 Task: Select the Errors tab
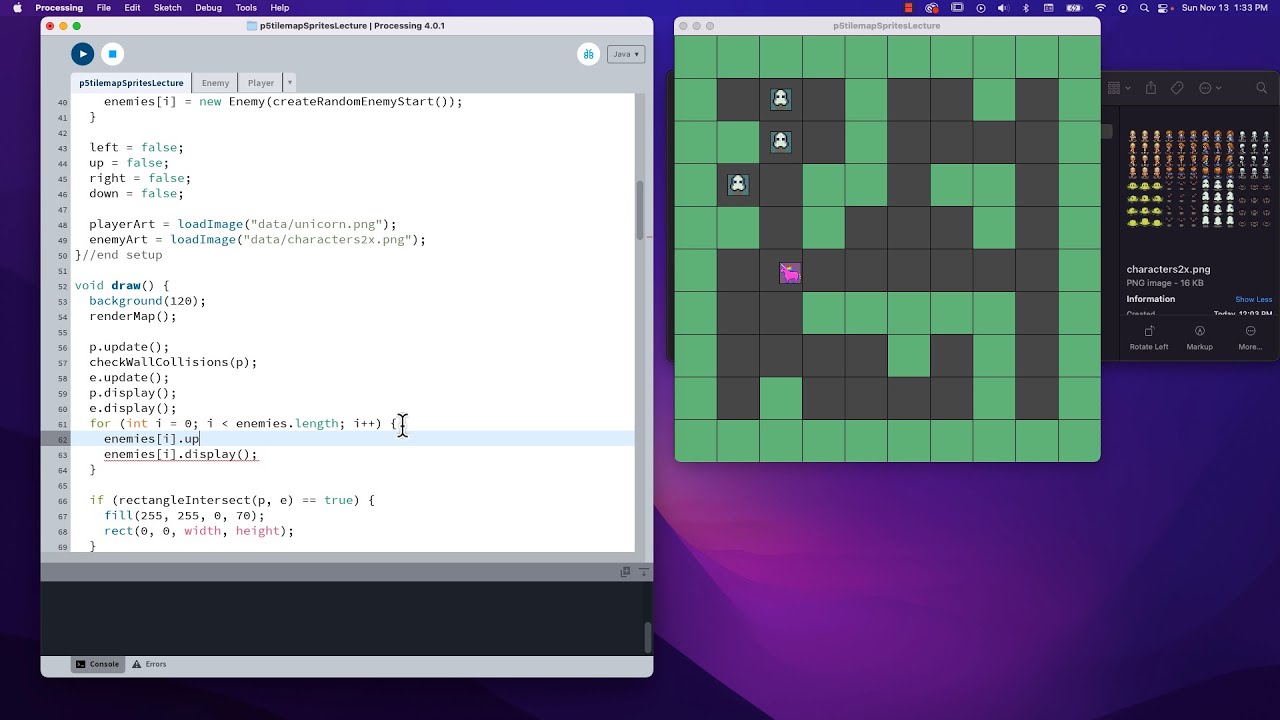pyautogui.click(x=149, y=664)
